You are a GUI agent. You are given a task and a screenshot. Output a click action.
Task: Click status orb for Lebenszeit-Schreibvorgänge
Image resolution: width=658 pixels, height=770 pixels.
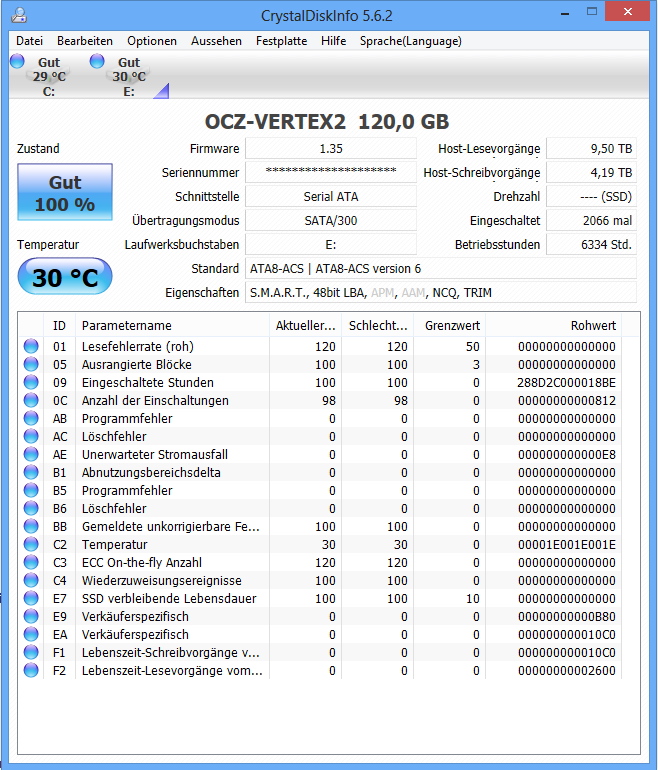click(x=31, y=653)
